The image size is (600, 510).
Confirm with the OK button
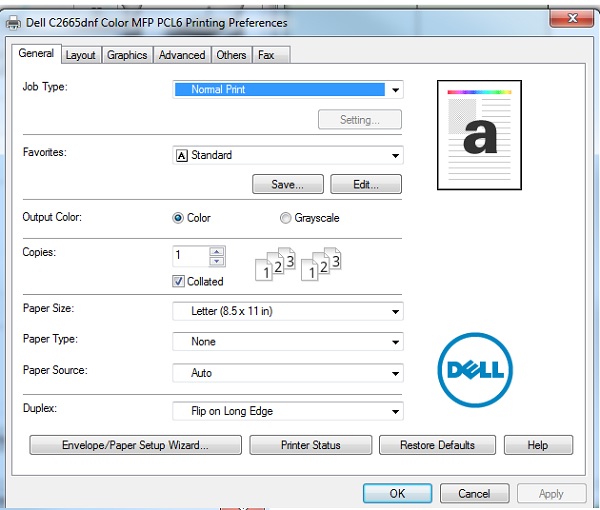click(x=398, y=494)
